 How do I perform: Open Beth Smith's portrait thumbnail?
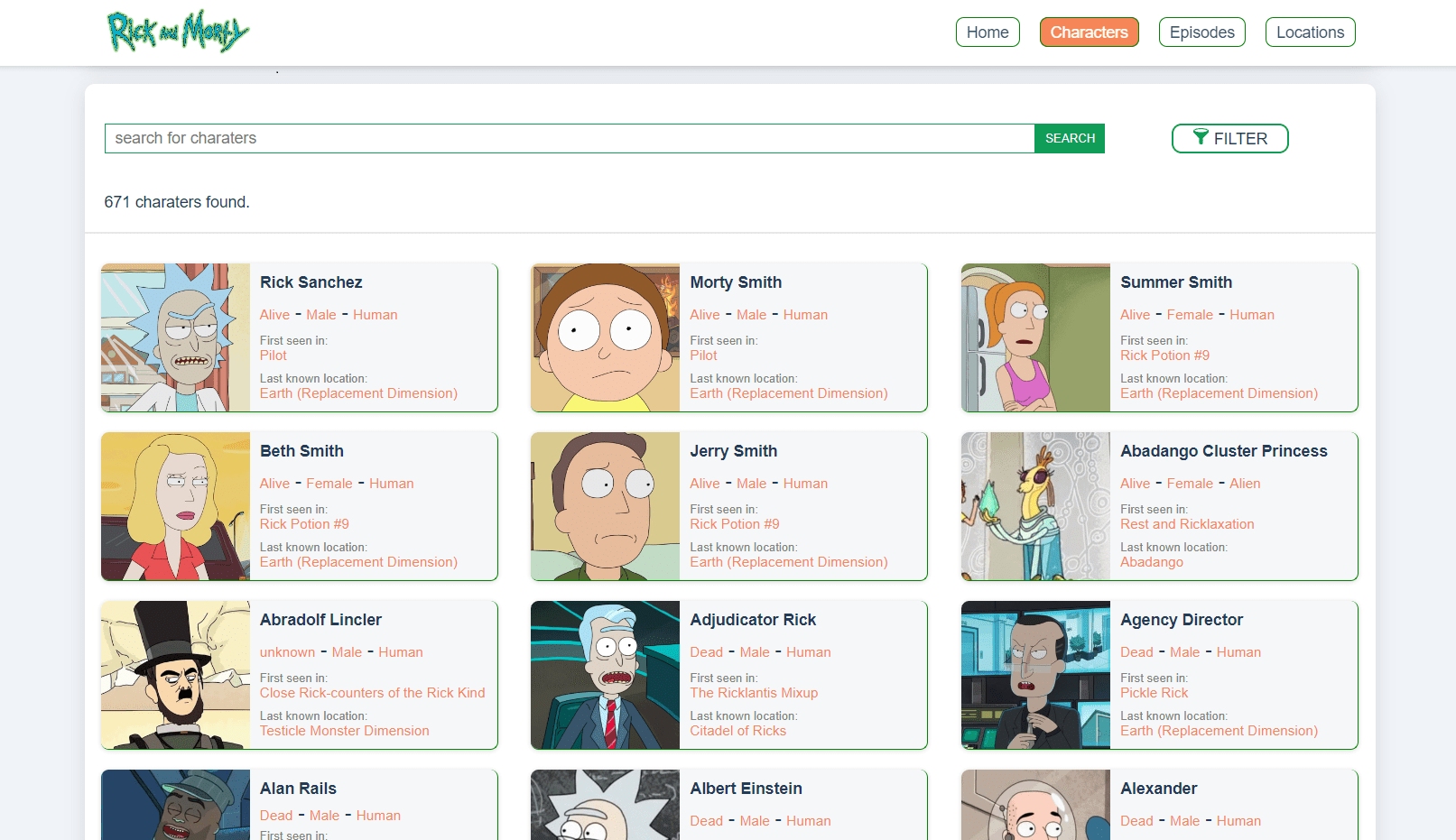point(175,506)
